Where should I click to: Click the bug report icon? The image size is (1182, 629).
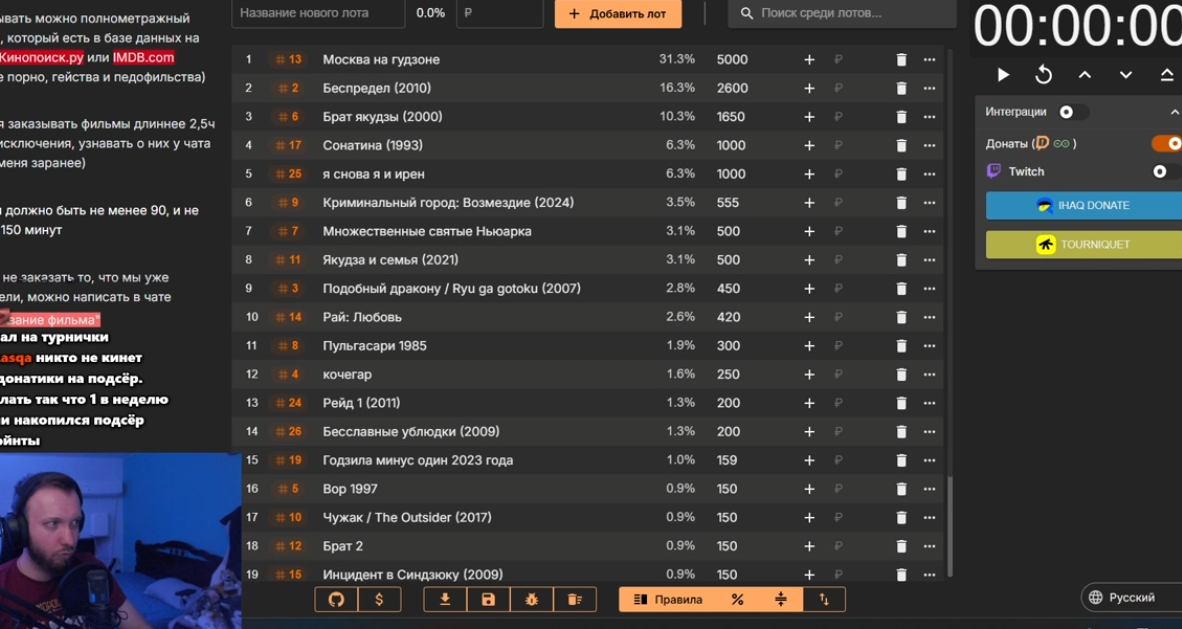coord(531,599)
